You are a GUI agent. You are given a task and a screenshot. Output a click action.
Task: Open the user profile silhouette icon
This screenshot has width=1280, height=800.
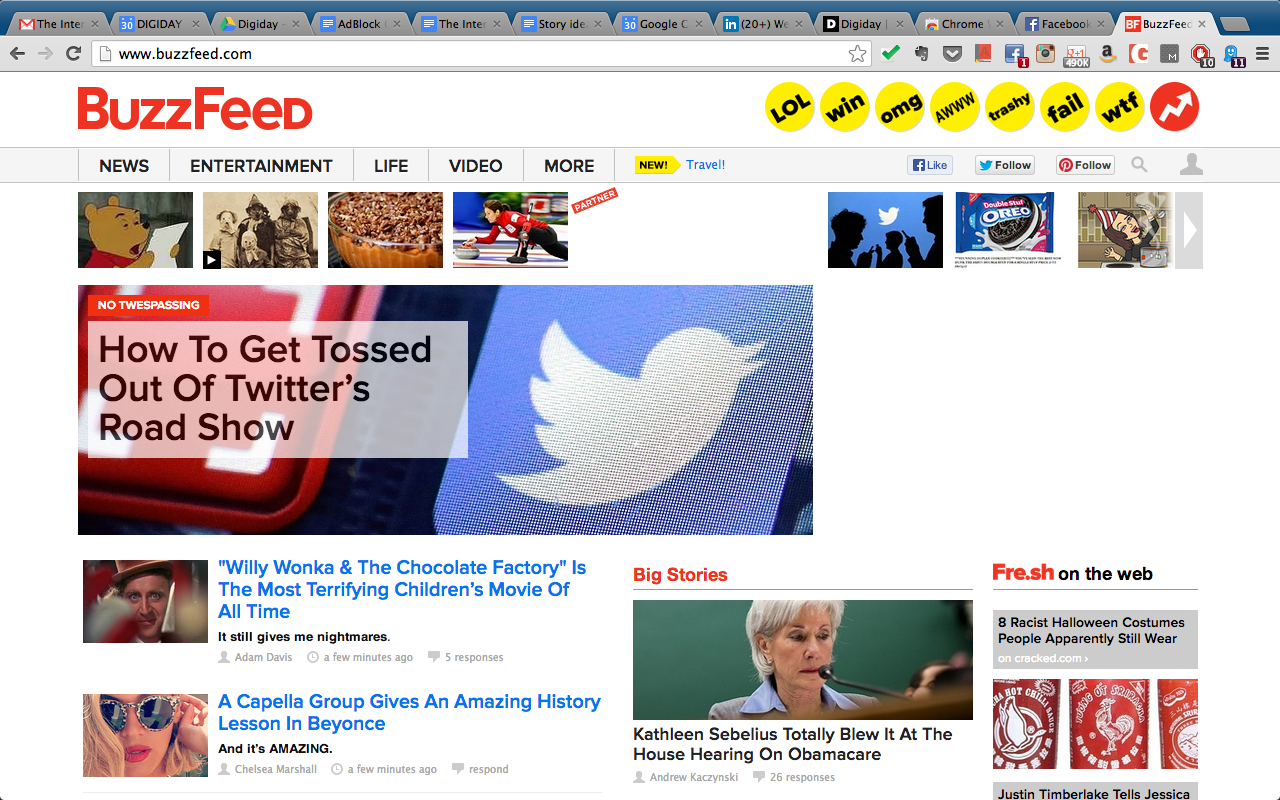(x=1190, y=165)
